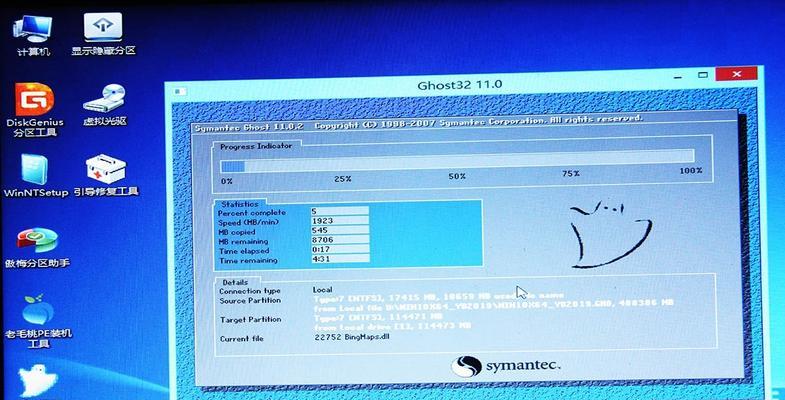785x400 pixels.
Task: Click the Target Partition label
Action: [250, 319]
